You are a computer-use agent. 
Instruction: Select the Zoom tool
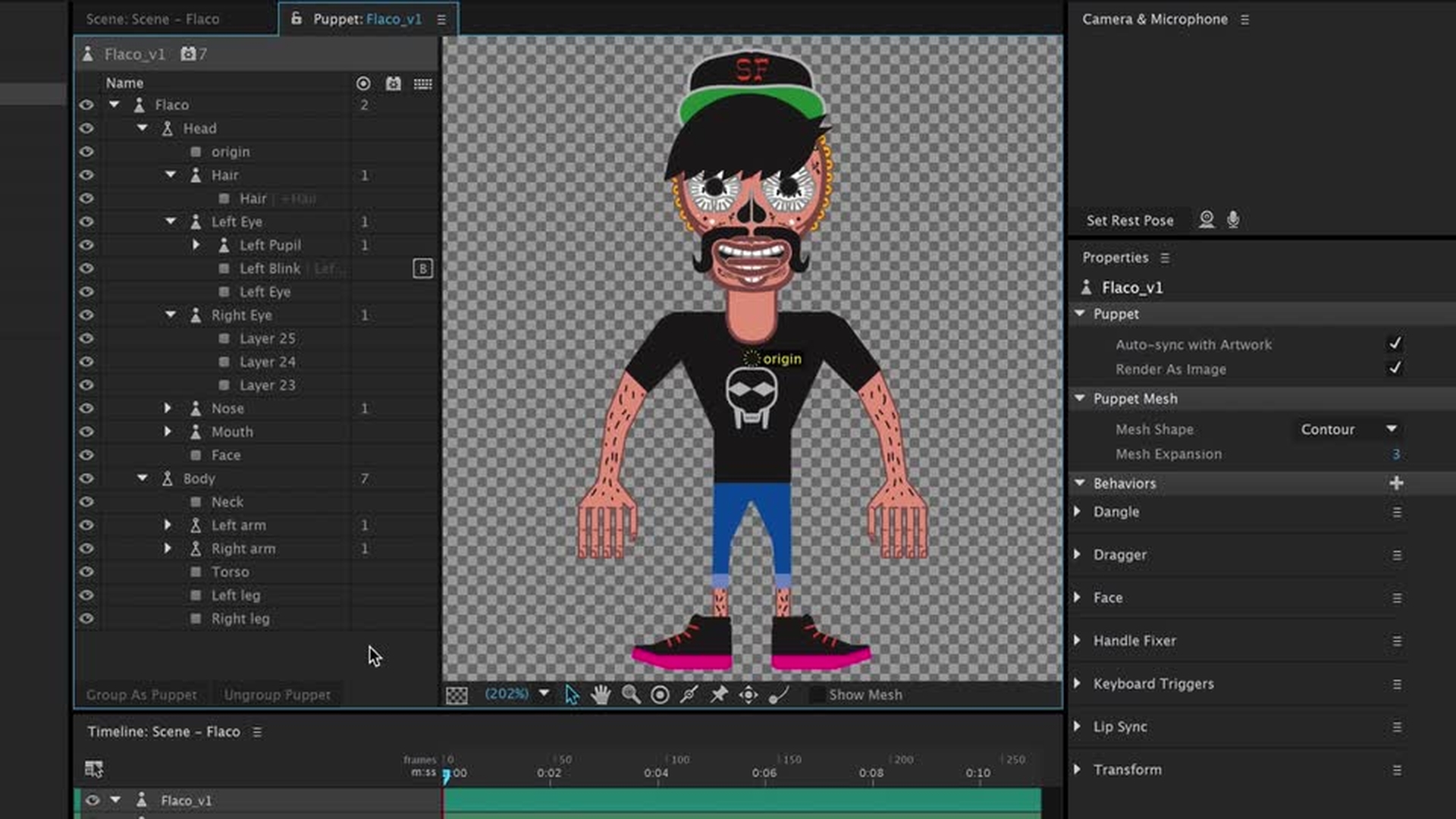pos(632,694)
